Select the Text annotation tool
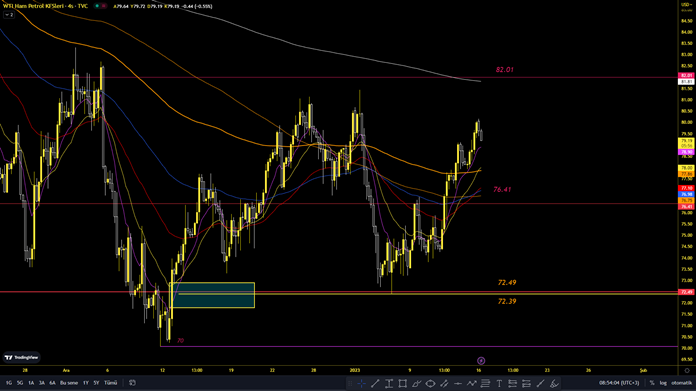Image resolution: width=696 pixels, height=391 pixels. pyautogui.click(x=499, y=383)
